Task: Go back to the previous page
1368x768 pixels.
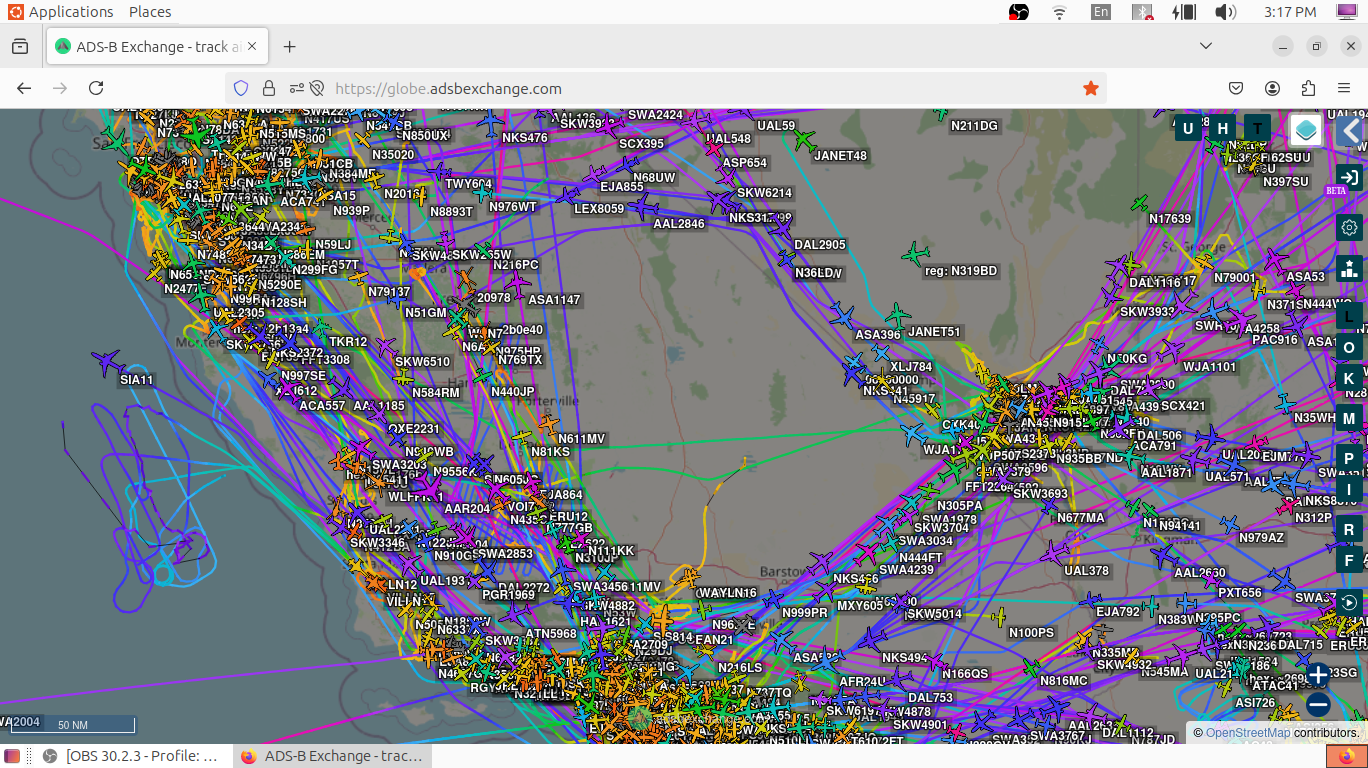Action: click(24, 88)
